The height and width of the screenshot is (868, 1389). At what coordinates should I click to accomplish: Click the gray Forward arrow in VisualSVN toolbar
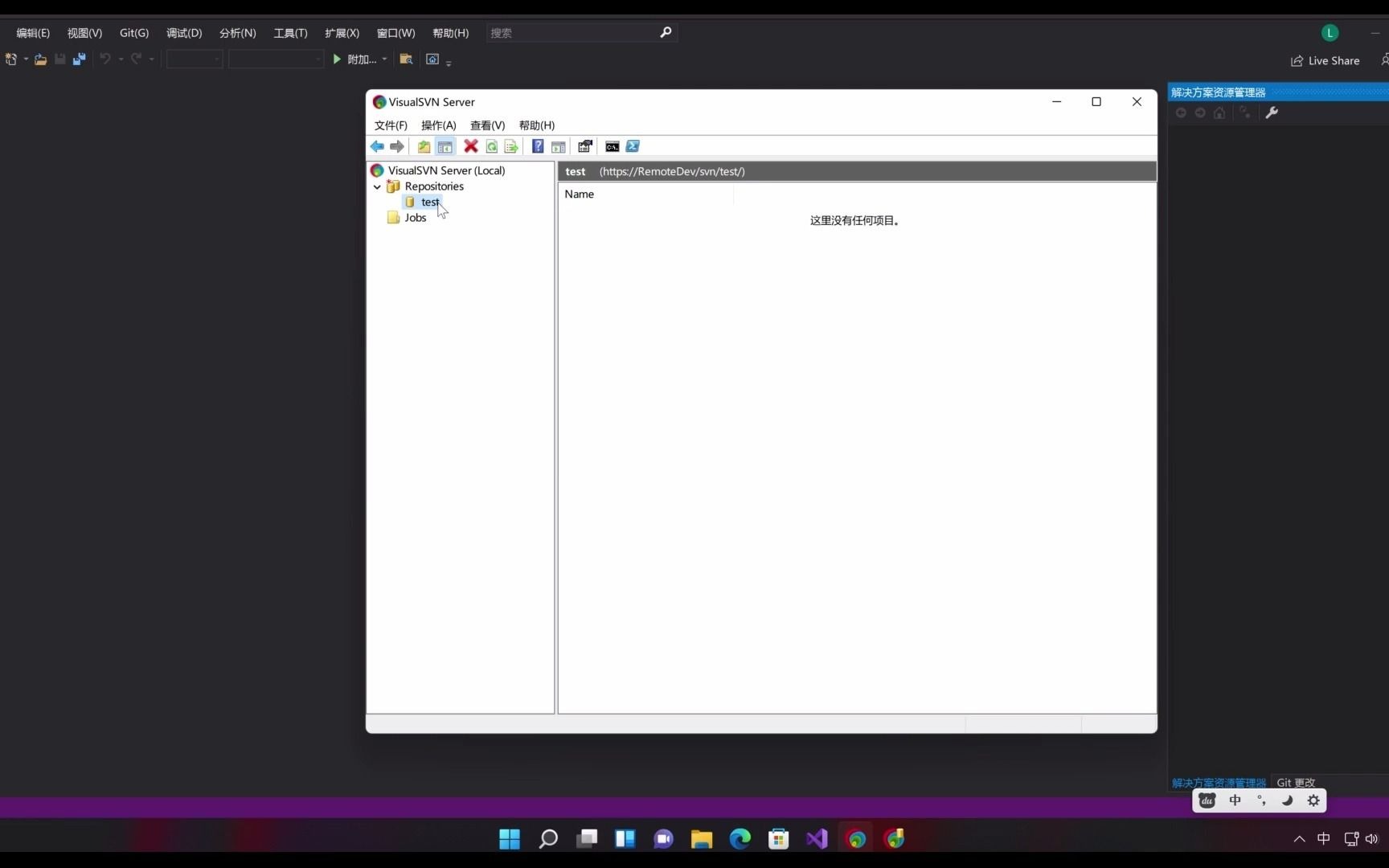[x=397, y=146]
